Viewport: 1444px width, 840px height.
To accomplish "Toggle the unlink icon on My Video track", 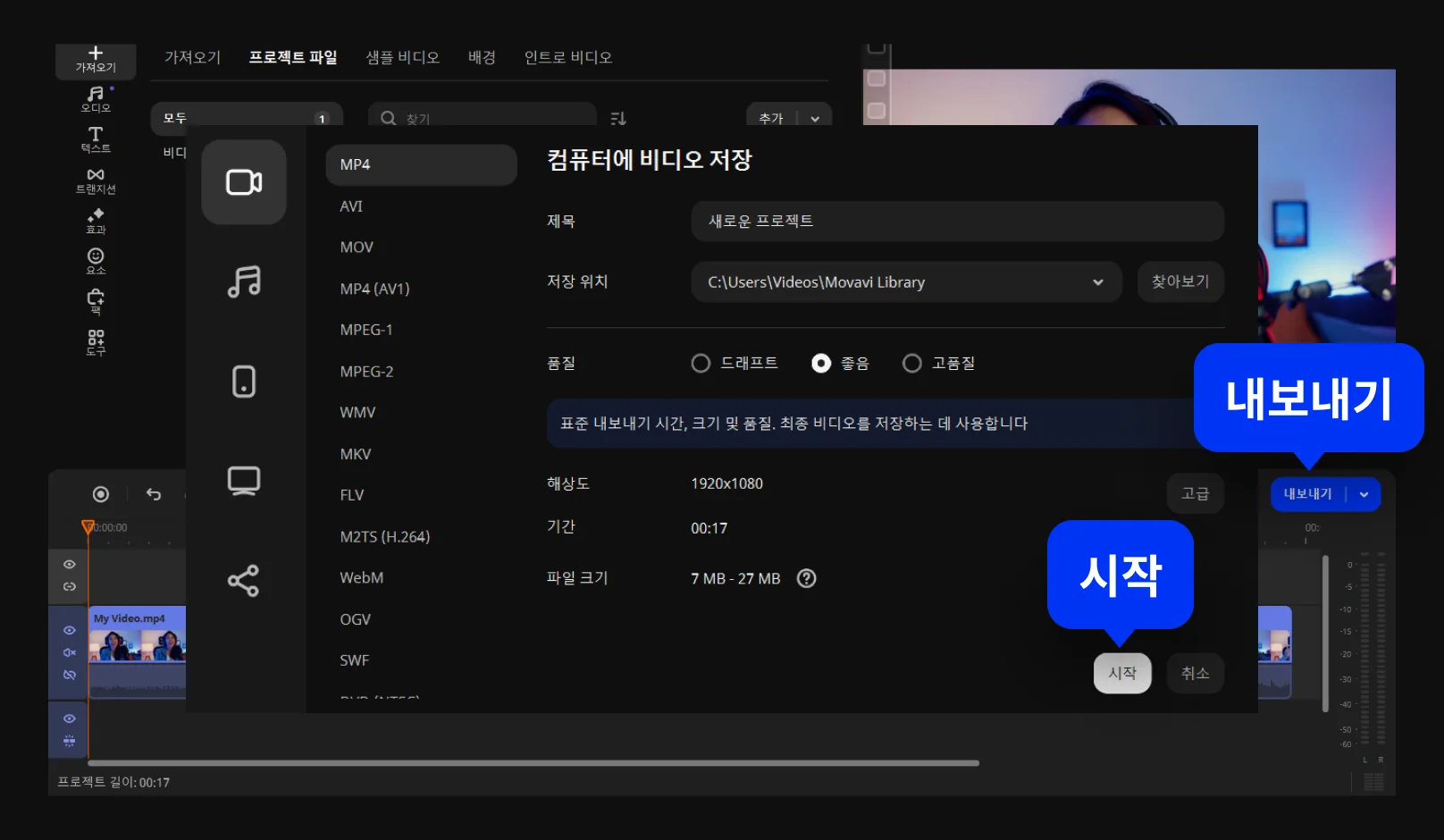I will pyautogui.click(x=69, y=675).
